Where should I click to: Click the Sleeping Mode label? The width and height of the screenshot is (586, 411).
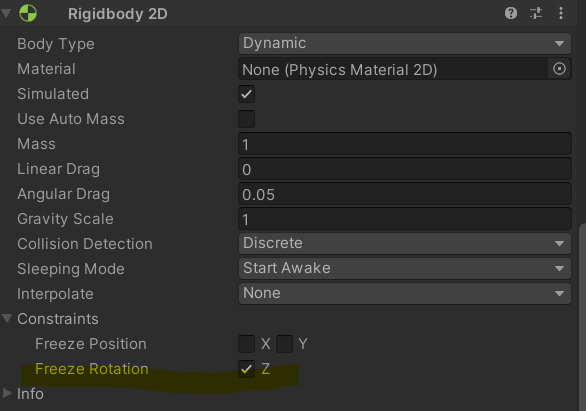[x=71, y=269]
